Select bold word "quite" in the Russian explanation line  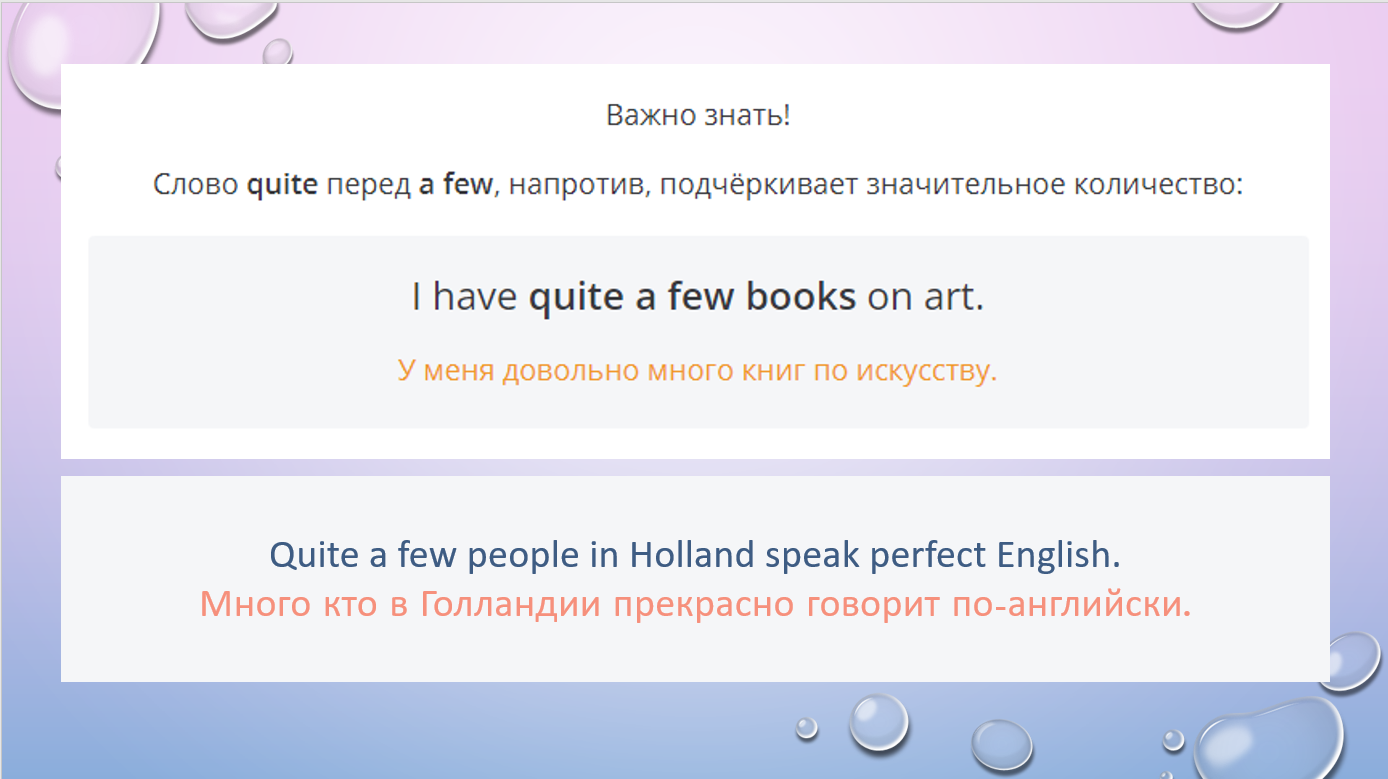[281, 185]
